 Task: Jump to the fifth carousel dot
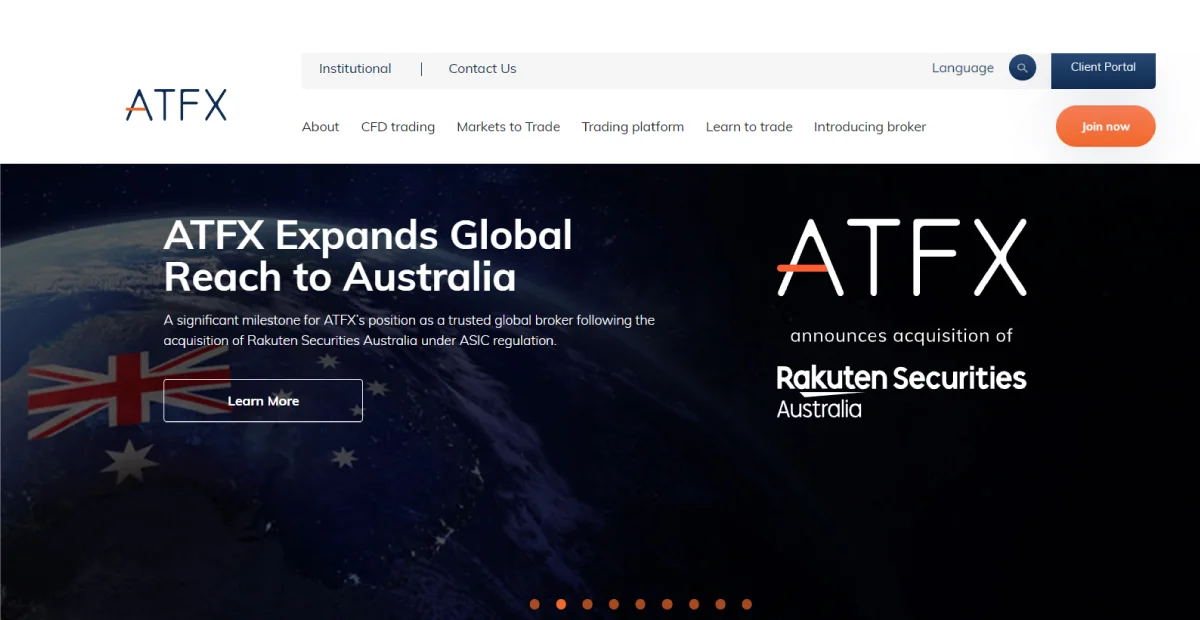pyautogui.click(x=641, y=604)
